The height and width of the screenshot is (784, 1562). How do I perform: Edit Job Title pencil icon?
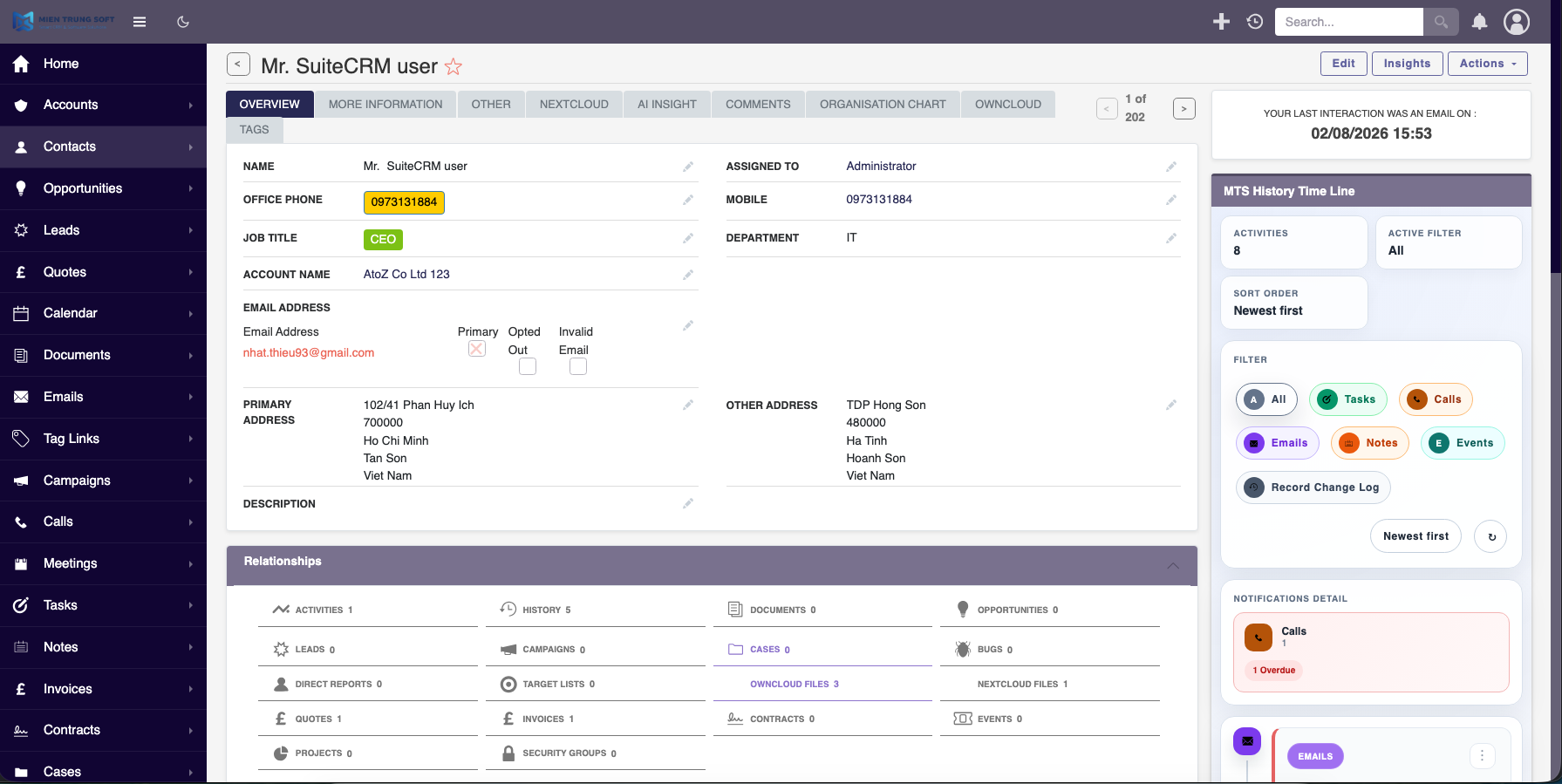(x=688, y=238)
